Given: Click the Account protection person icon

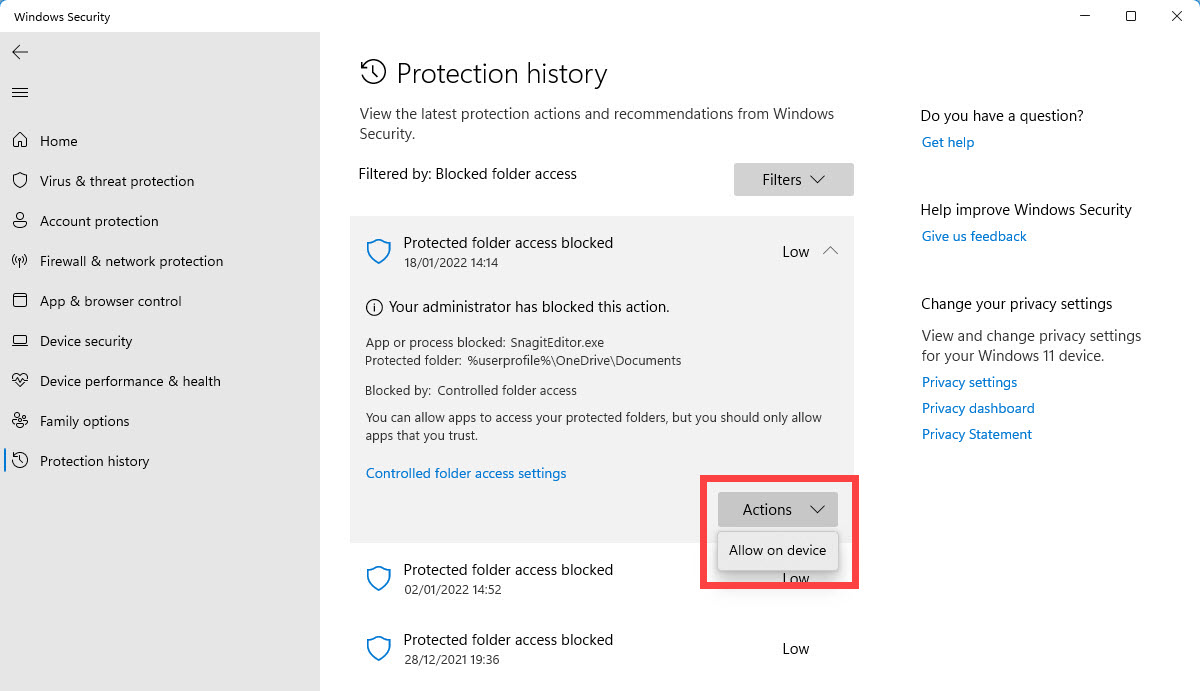Looking at the screenshot, I should coord(19,221).
